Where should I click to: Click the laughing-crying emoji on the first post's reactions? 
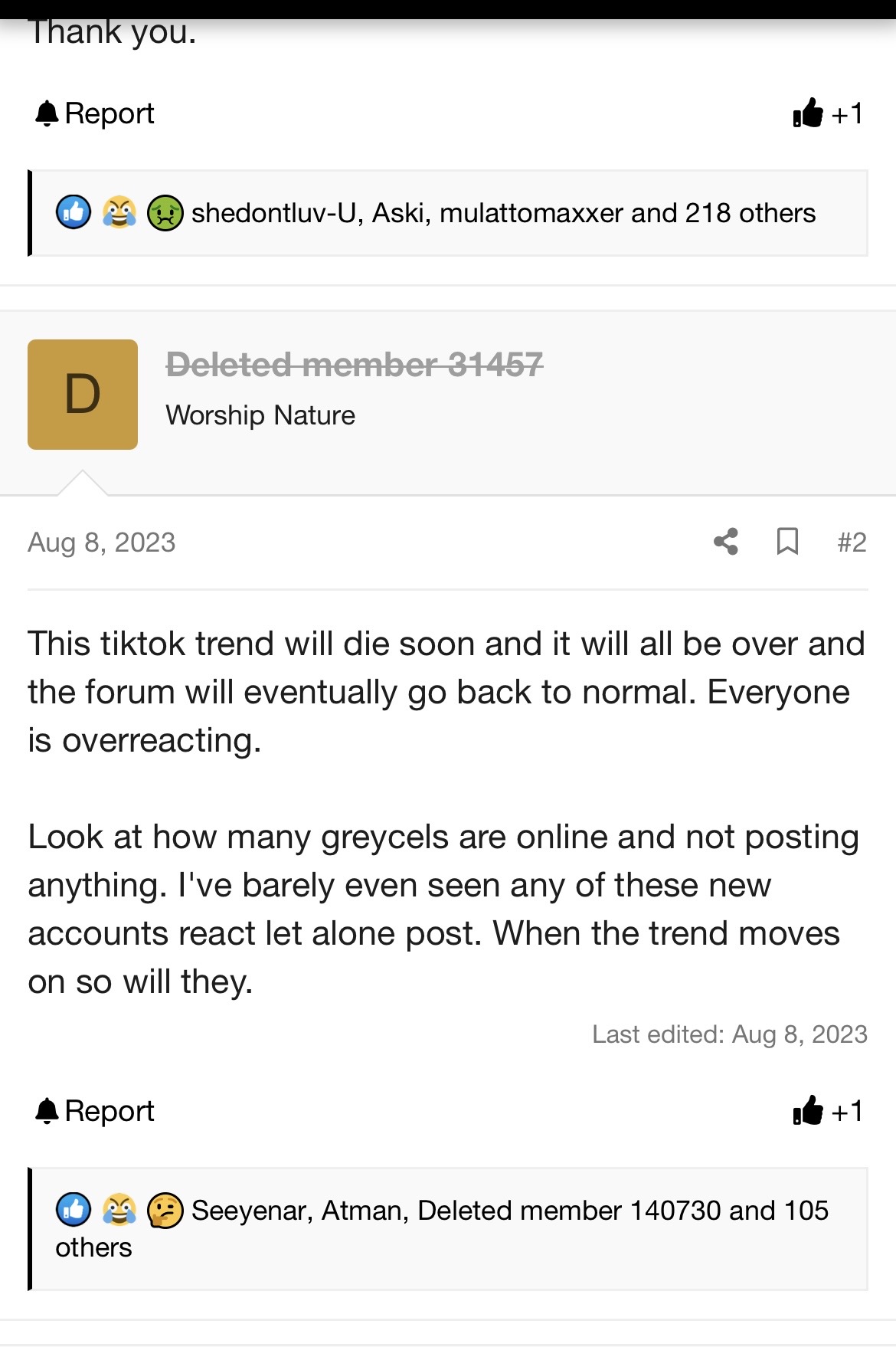pos(119,212)
